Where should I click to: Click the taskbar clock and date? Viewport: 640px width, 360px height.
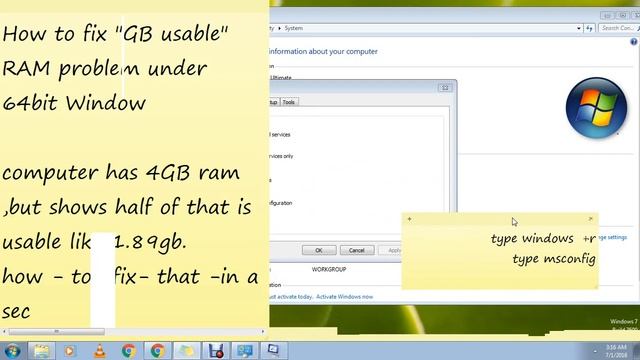pos(616,351)
